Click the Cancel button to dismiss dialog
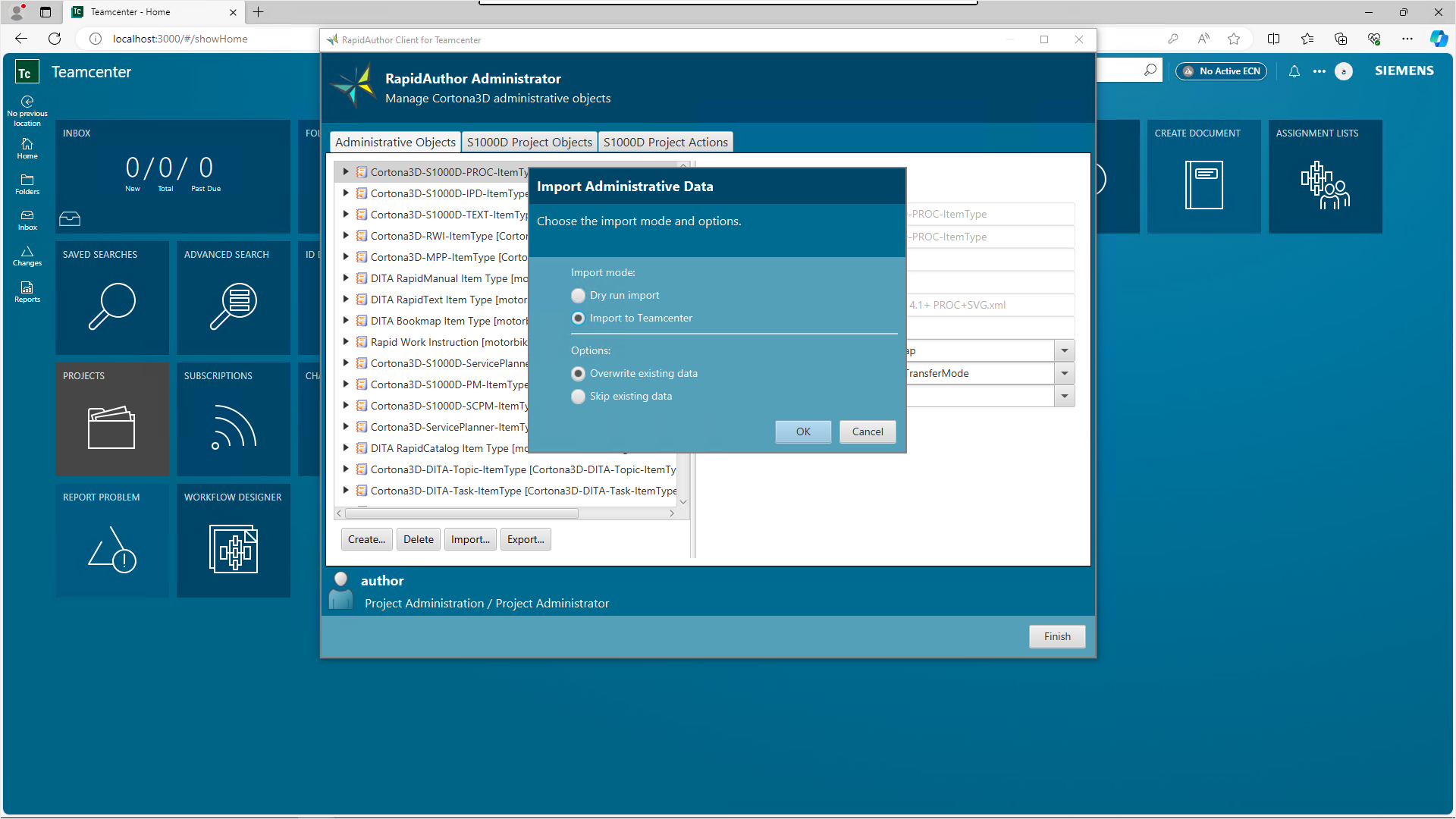Image resolution: width=1456 pixels, height=819 pixels. (x=867, y=431)
